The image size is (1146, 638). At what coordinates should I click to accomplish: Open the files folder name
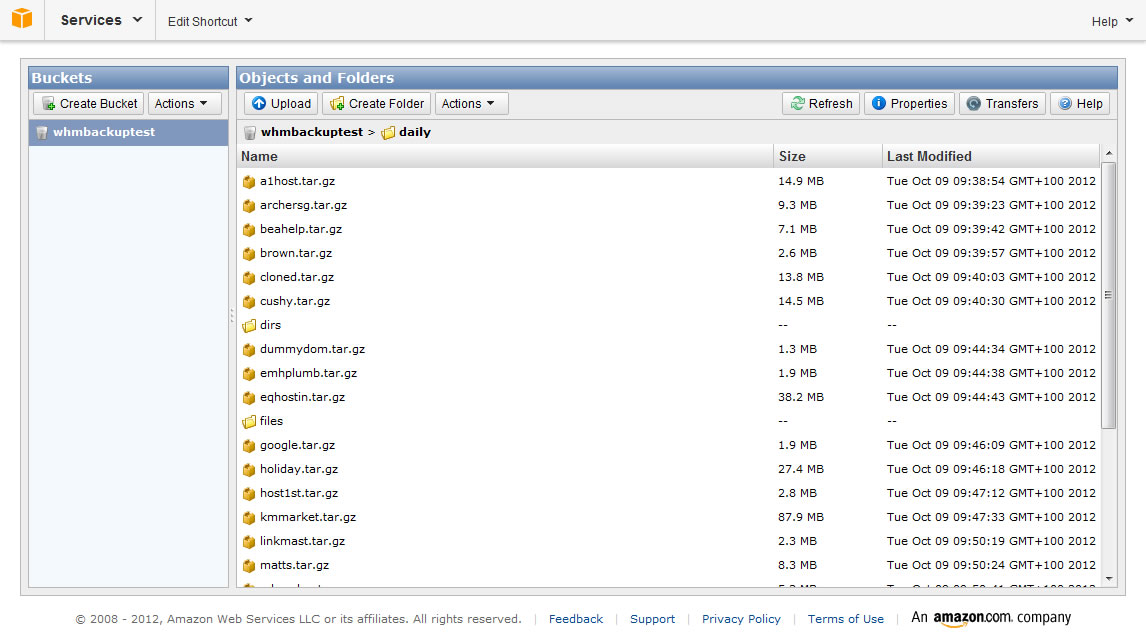point(271,422)
